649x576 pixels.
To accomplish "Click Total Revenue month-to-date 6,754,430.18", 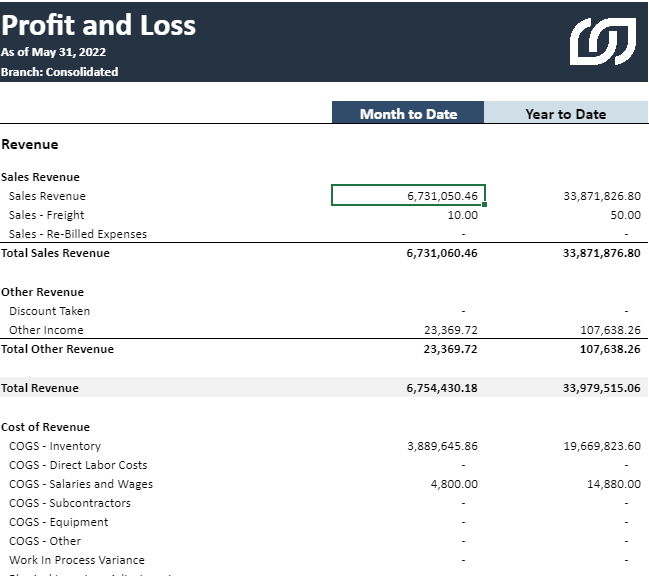I will coord(442,388).
